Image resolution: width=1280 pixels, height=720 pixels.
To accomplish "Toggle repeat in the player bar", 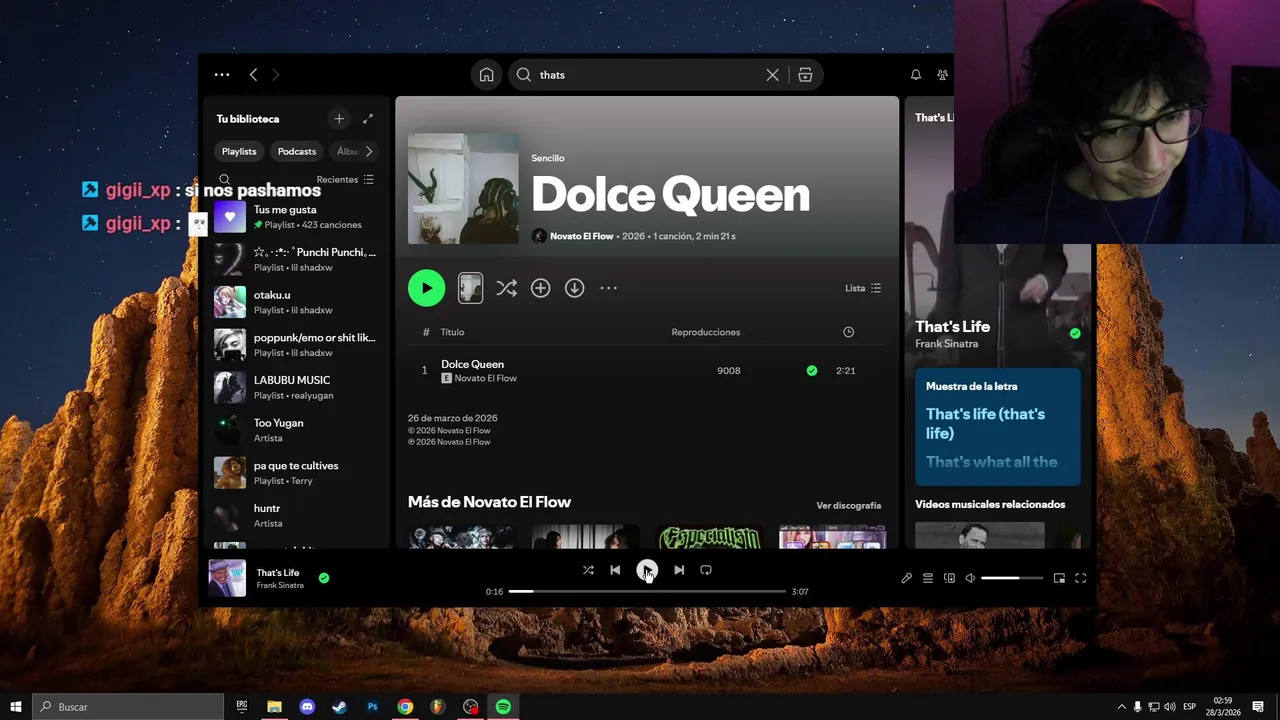I will coord(706,570).
